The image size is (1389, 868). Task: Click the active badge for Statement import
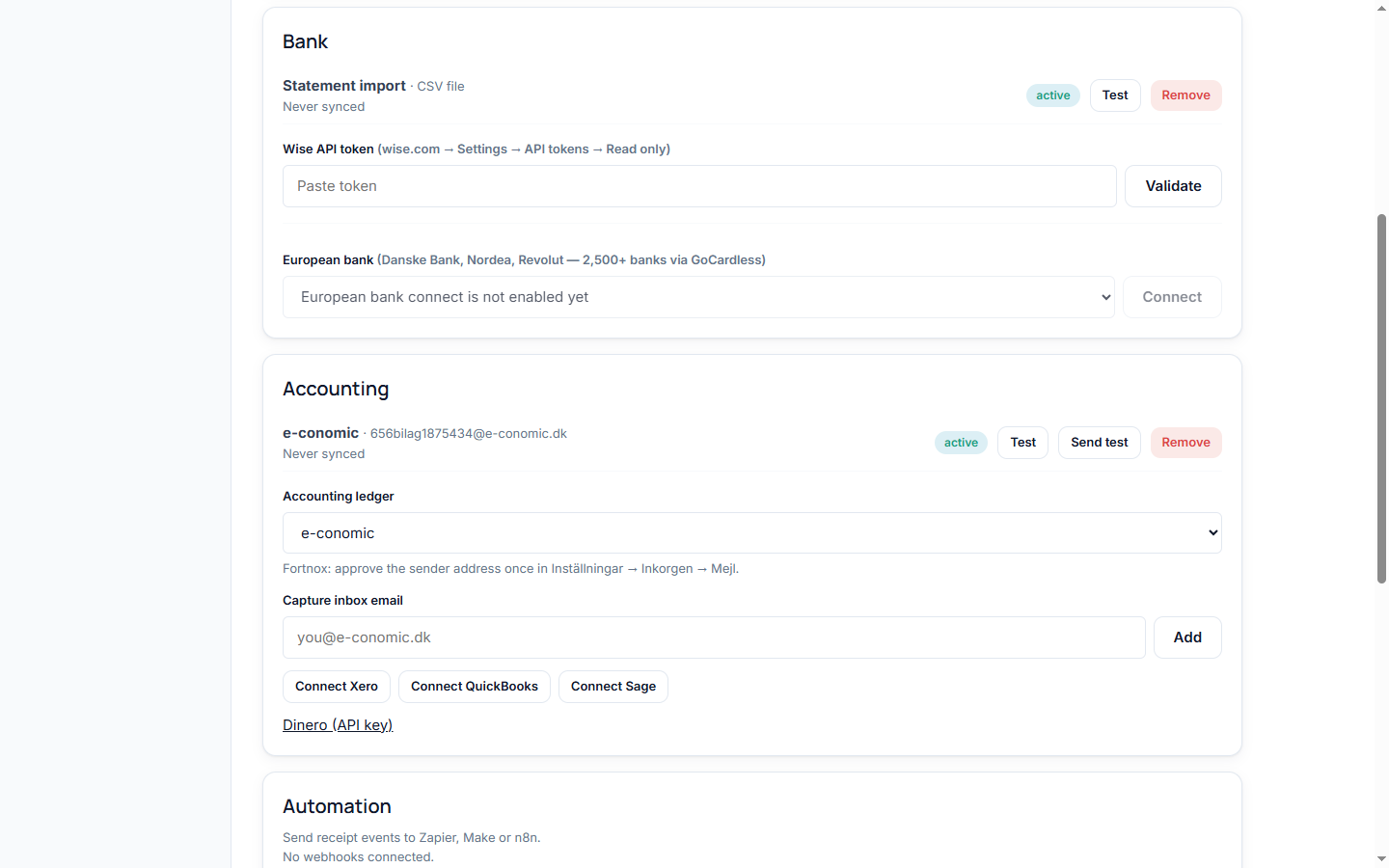coord(1052,95)
